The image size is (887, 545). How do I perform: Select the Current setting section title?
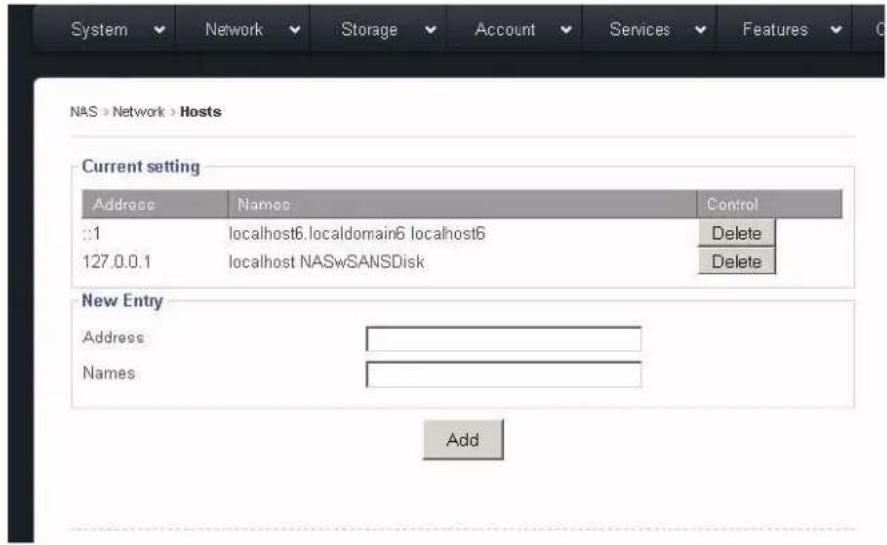pyautogui.click(x=141, y=166)
